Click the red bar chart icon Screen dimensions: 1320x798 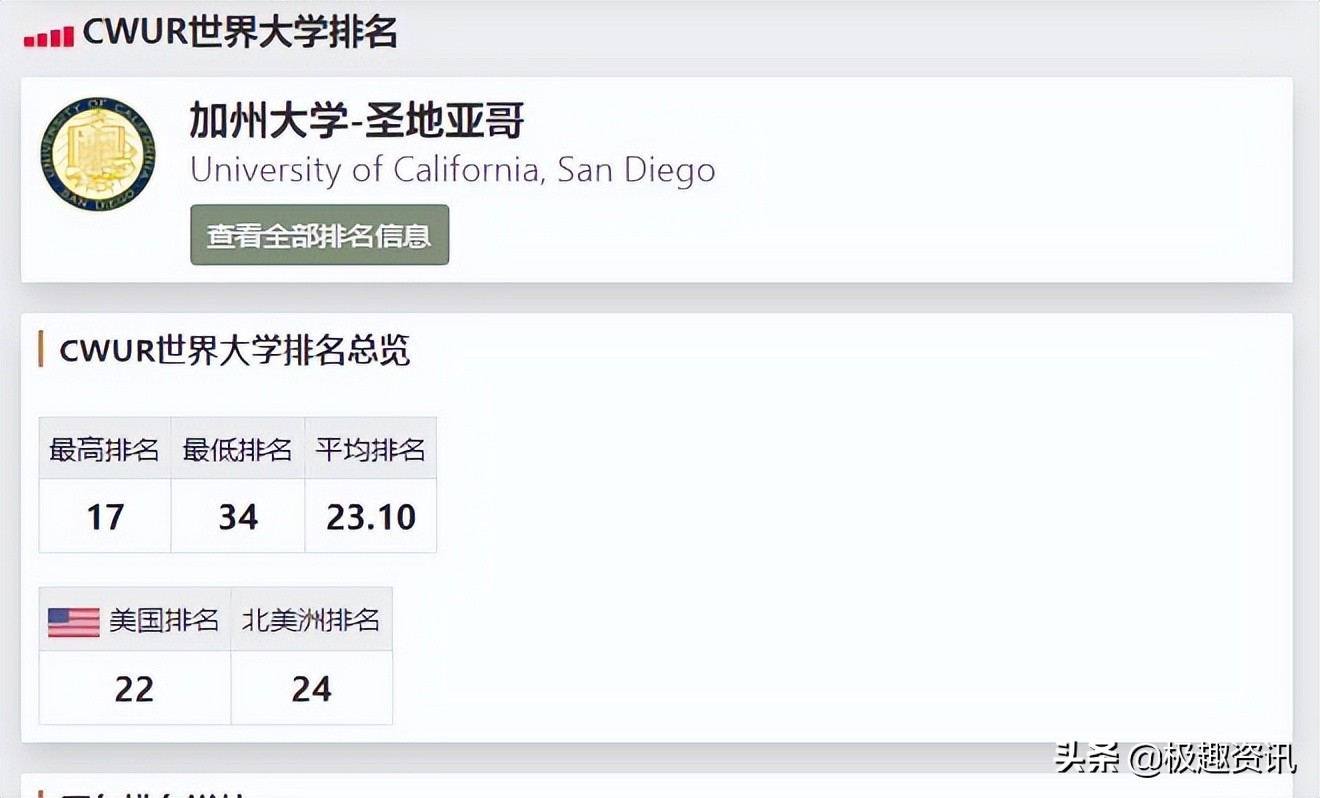point(49,36)
